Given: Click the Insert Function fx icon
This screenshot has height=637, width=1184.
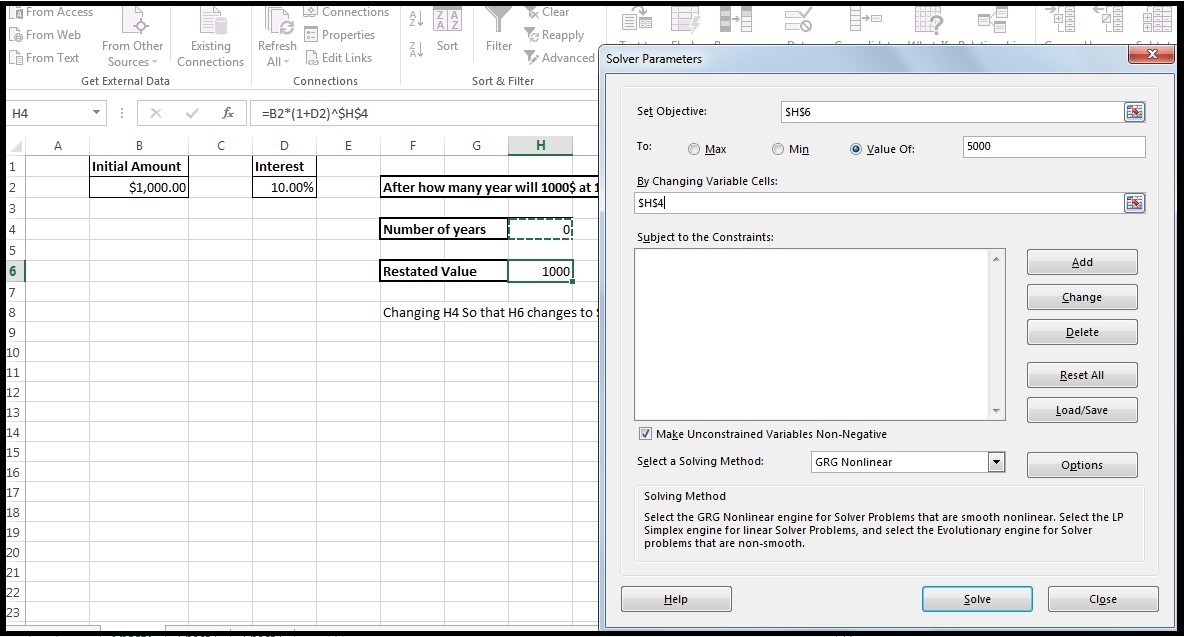Looking at the screenshot, I should point(227,113).
